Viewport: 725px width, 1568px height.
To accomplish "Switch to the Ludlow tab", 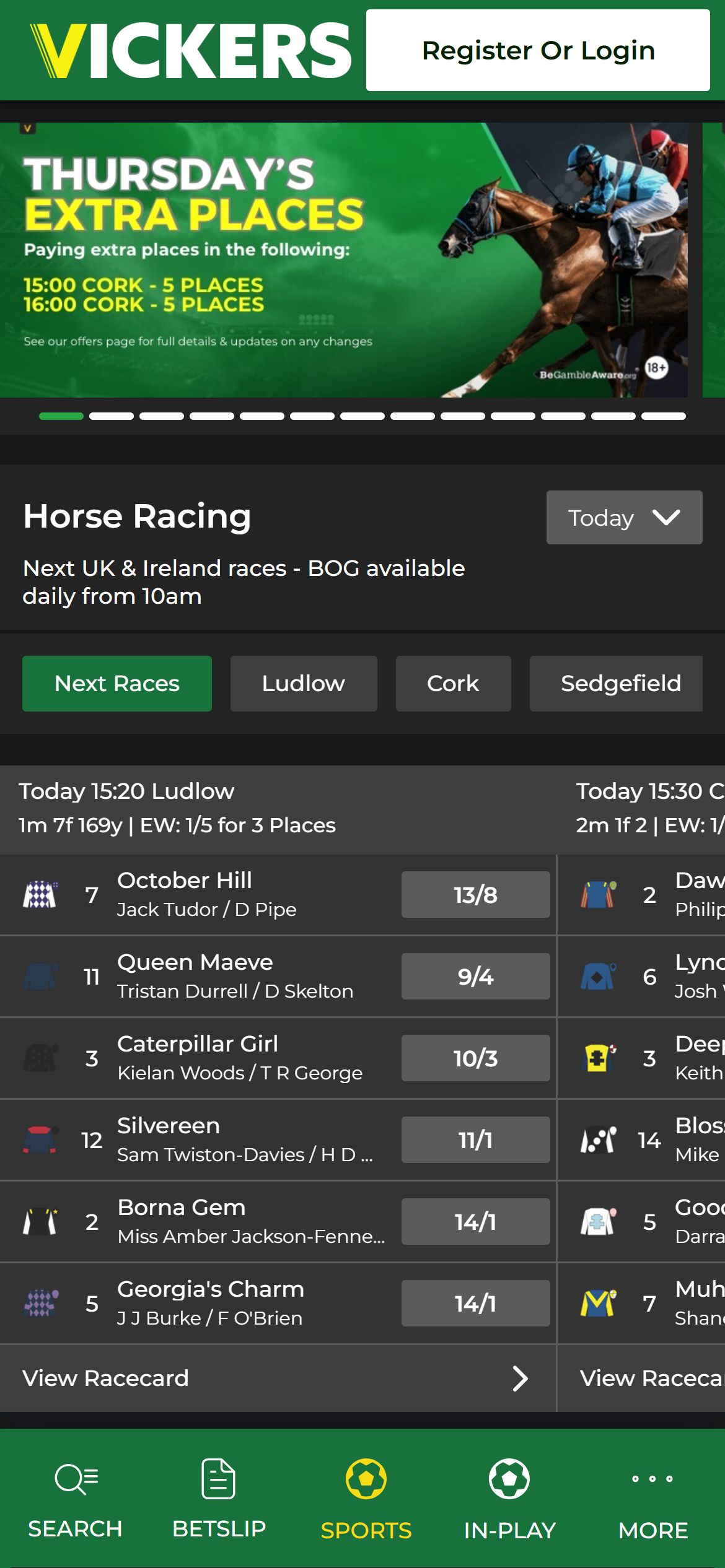I will tap(304, 684).
